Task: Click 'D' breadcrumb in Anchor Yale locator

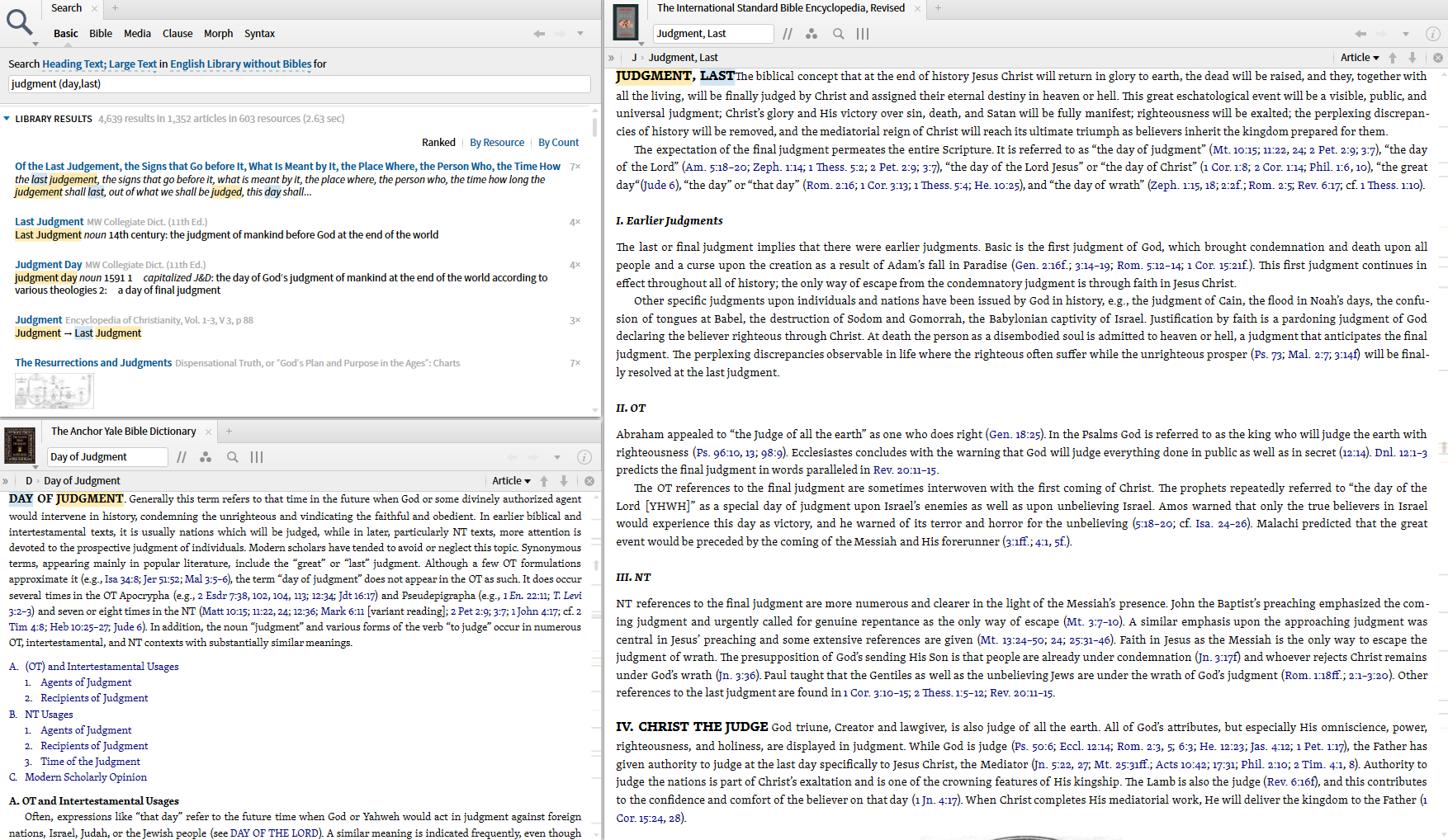Action: click(29, 481)
